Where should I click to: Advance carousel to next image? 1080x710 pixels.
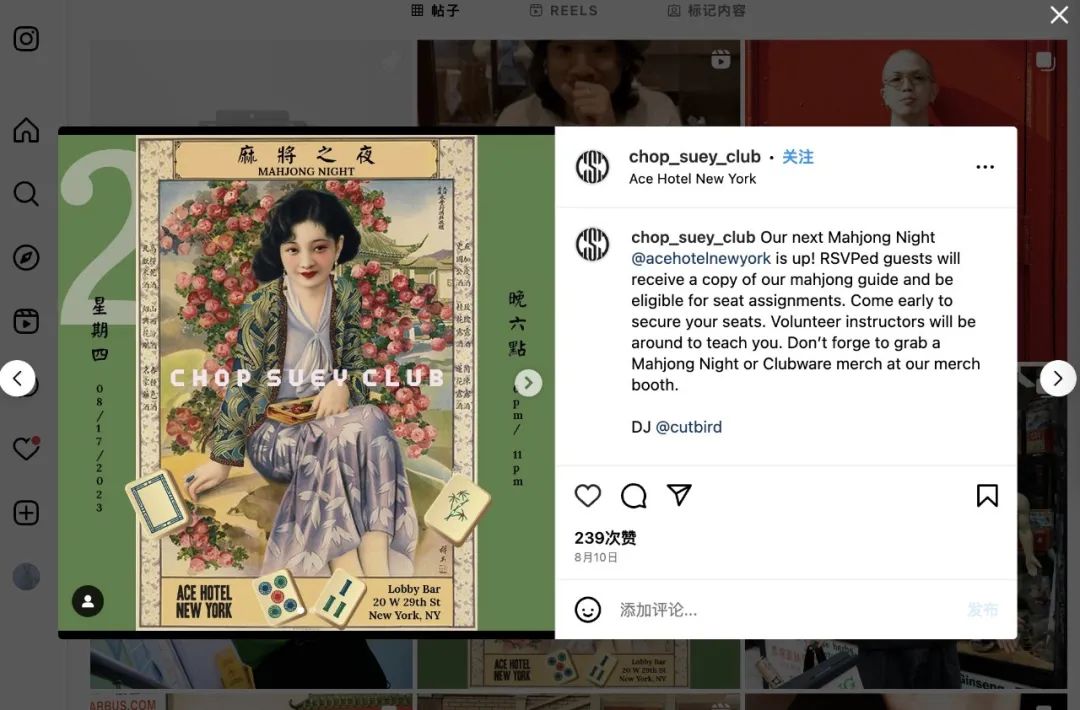[528, 383]
